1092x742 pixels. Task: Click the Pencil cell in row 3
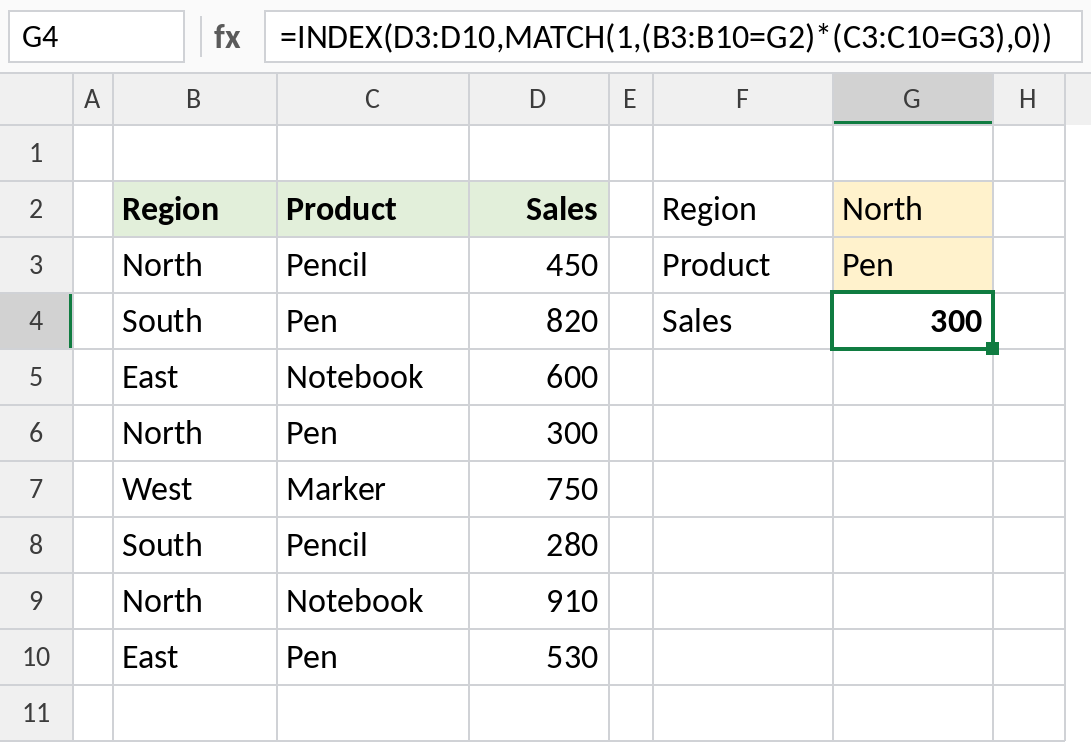tap(373, 265)
